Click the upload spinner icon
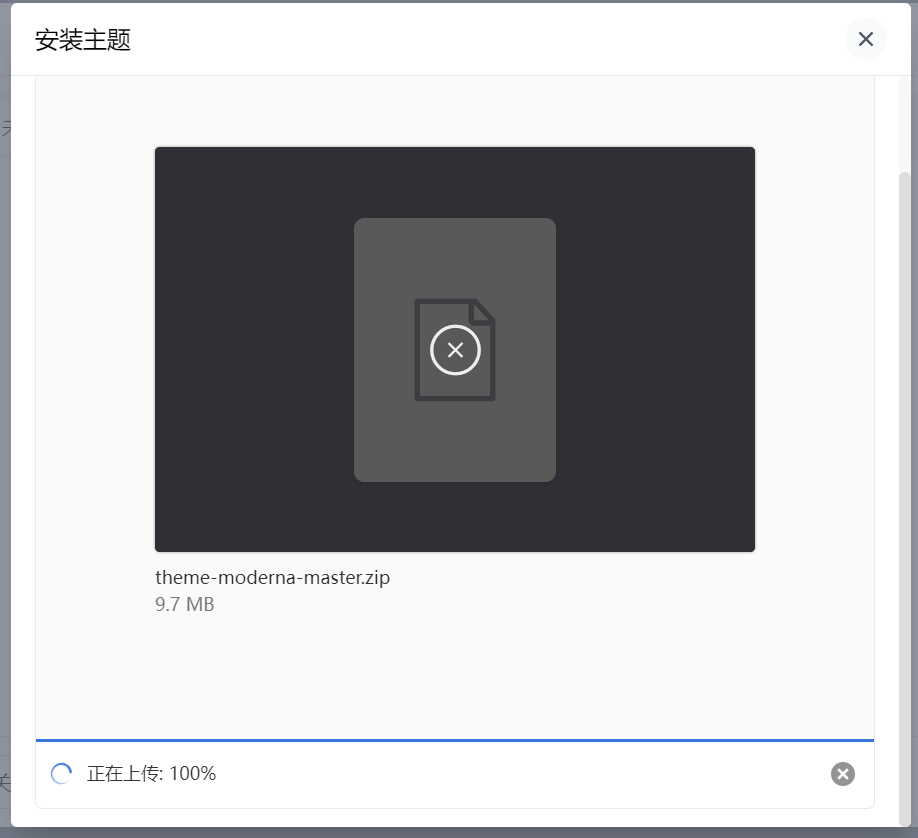This screenshot has height=838, width=918. point(61,774)
